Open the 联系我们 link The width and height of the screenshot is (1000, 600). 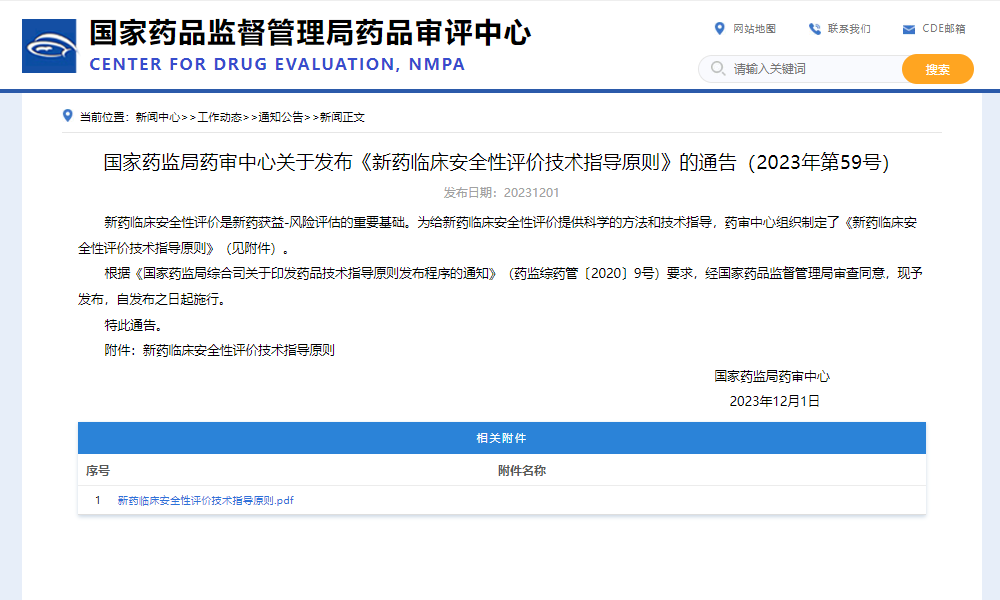pos(849,29)
